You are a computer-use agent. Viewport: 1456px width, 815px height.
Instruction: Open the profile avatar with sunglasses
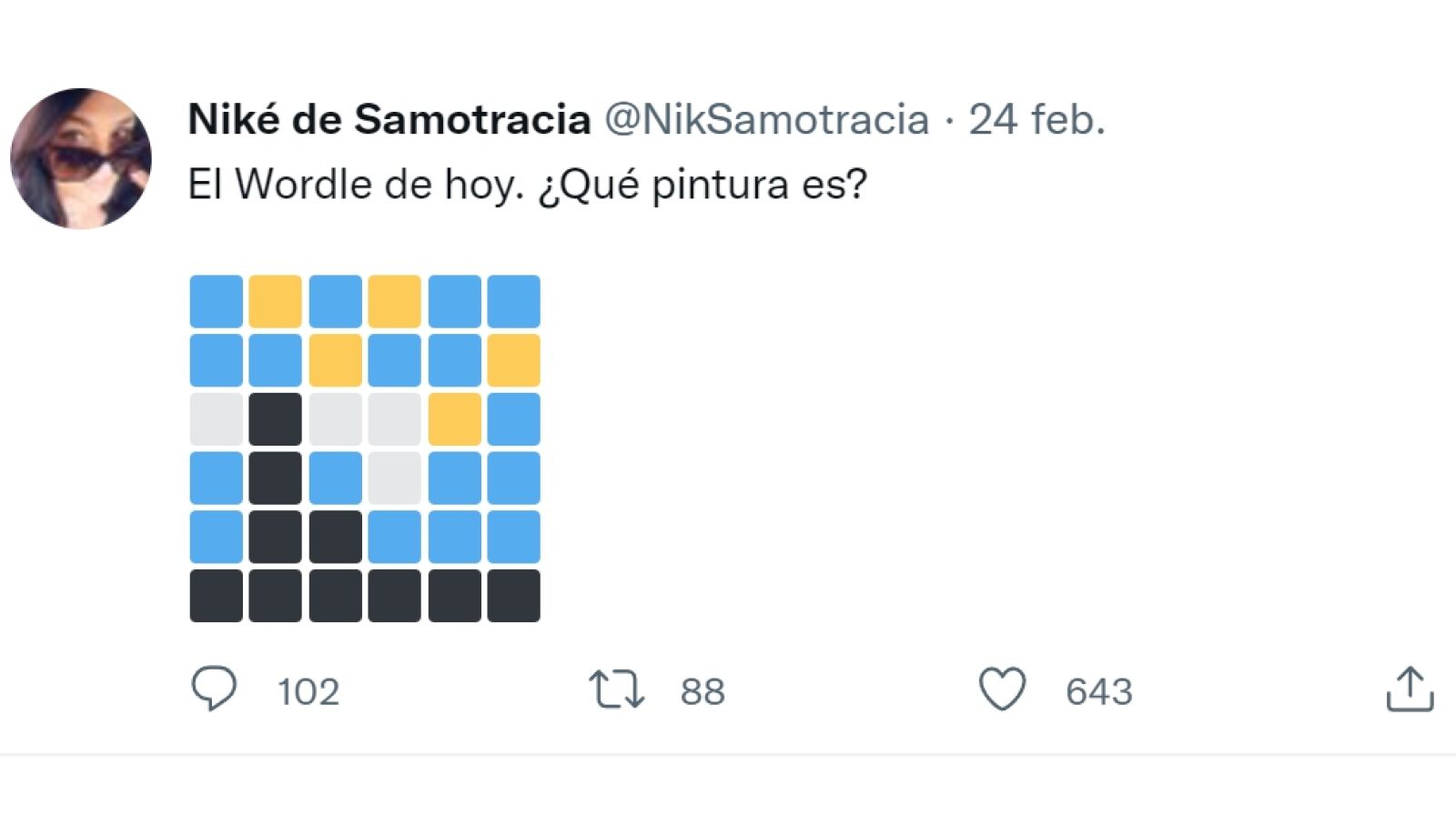pyautogui.click(x=81, y=158)
